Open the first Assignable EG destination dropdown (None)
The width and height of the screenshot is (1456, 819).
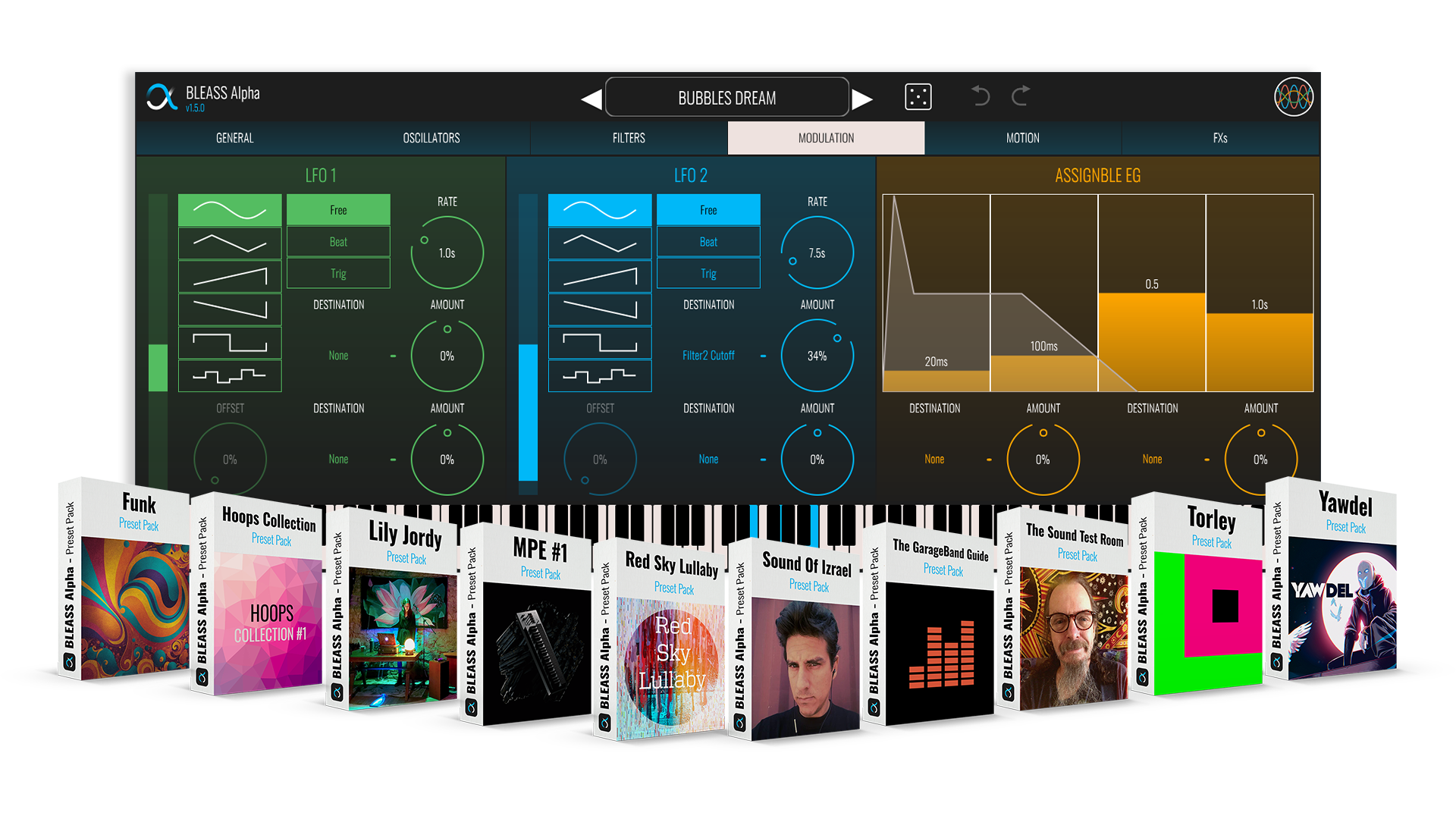[x=934, y=460]
